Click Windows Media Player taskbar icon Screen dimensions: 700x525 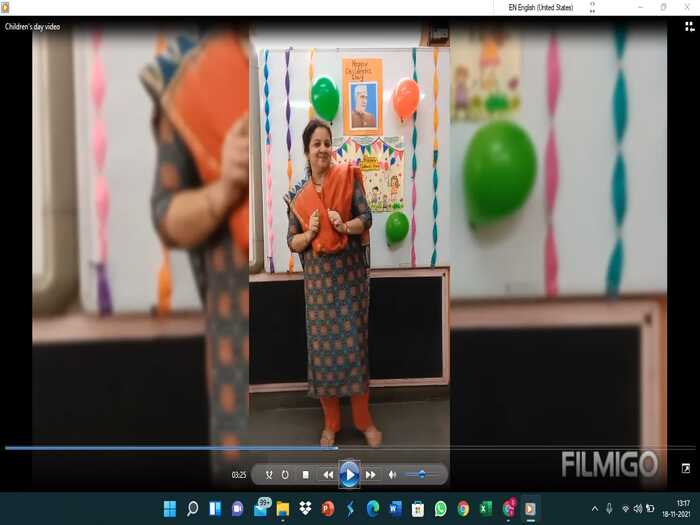530,508
